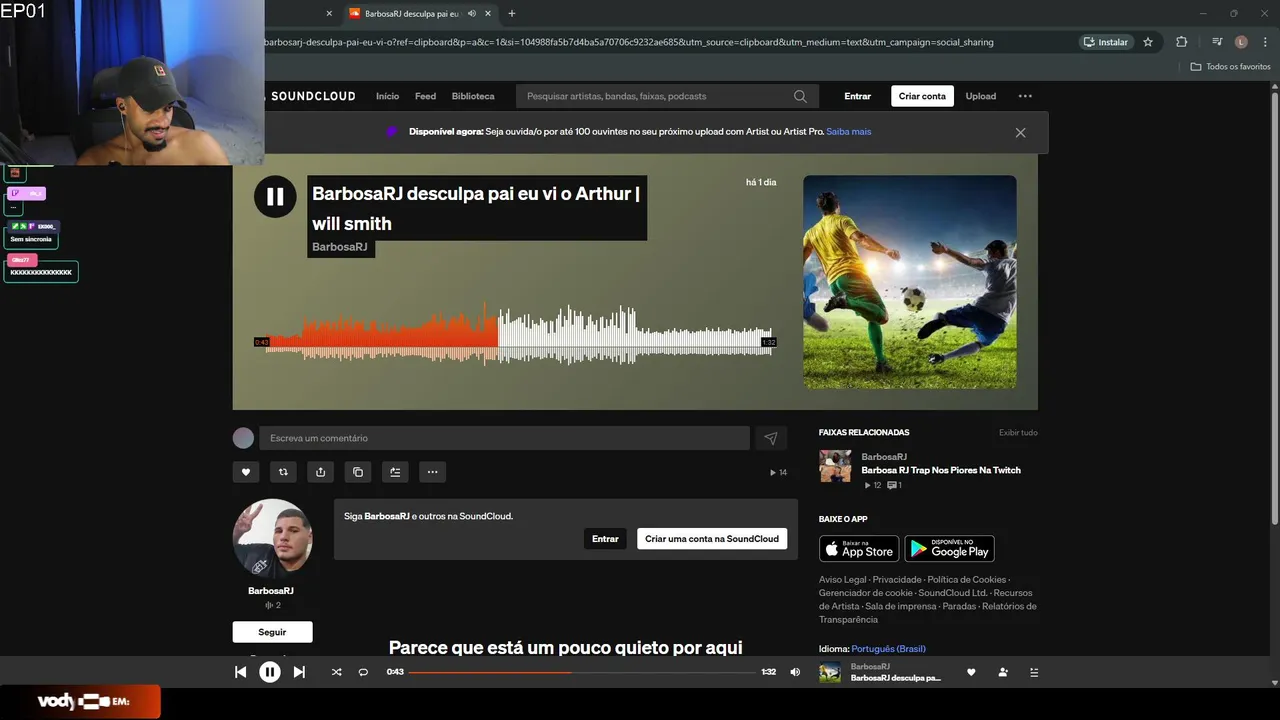
Task: Skip to next track in player bar
Action: point(299,672)
